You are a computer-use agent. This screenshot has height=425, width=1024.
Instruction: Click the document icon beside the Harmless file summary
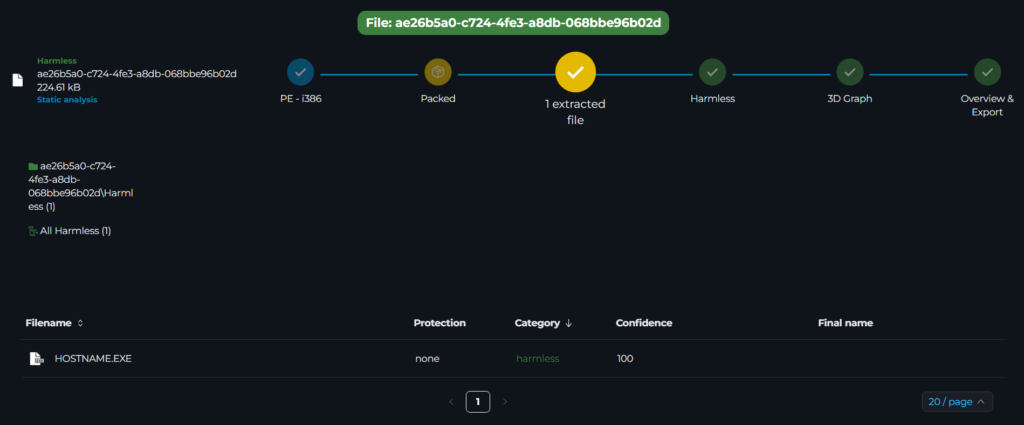click(17, 80)
